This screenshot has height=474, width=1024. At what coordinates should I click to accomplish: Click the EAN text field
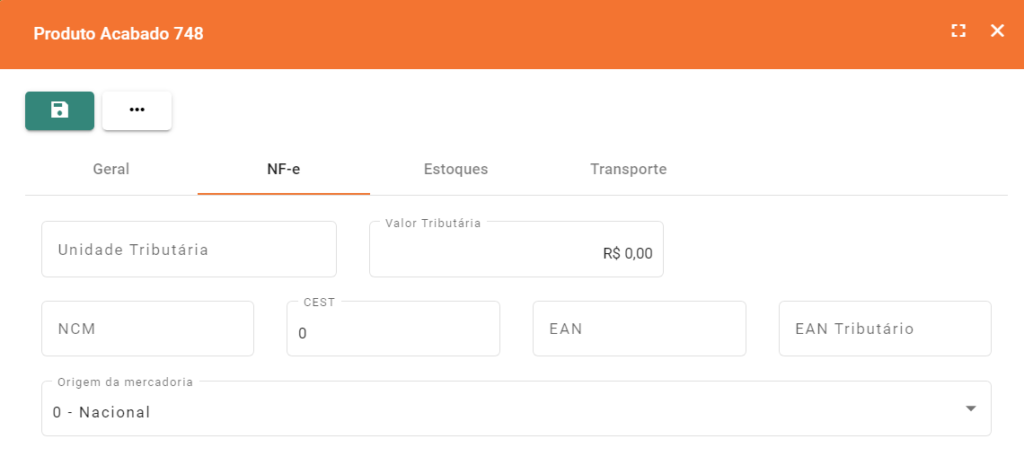pos(639,329)
